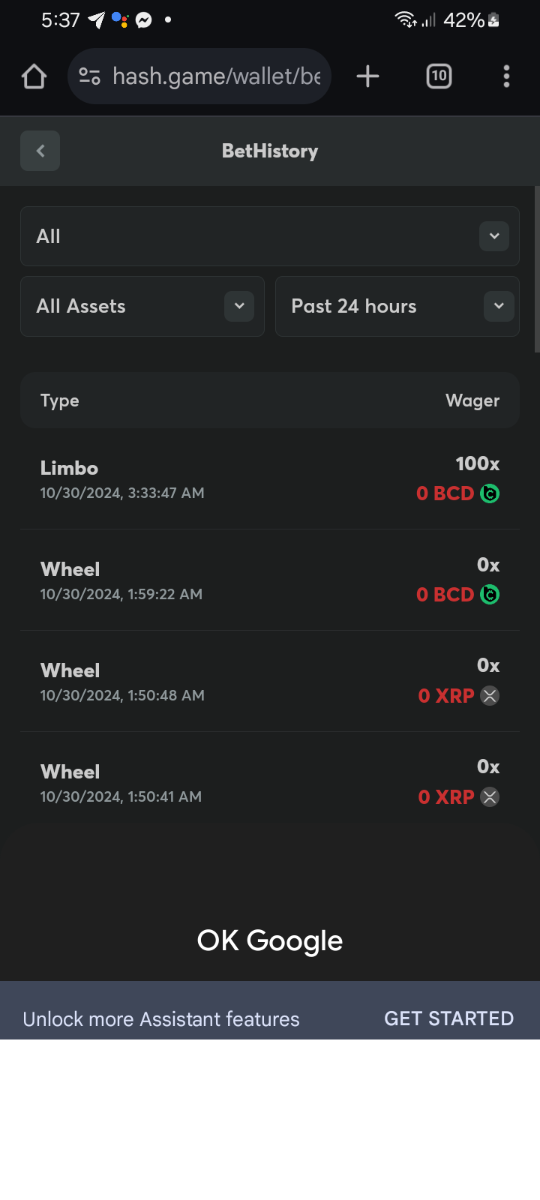Tap GET STARTED for Assistant features
Image resolution: width=540 pixels, height=1200 pixels.
tap(449, 1018)
